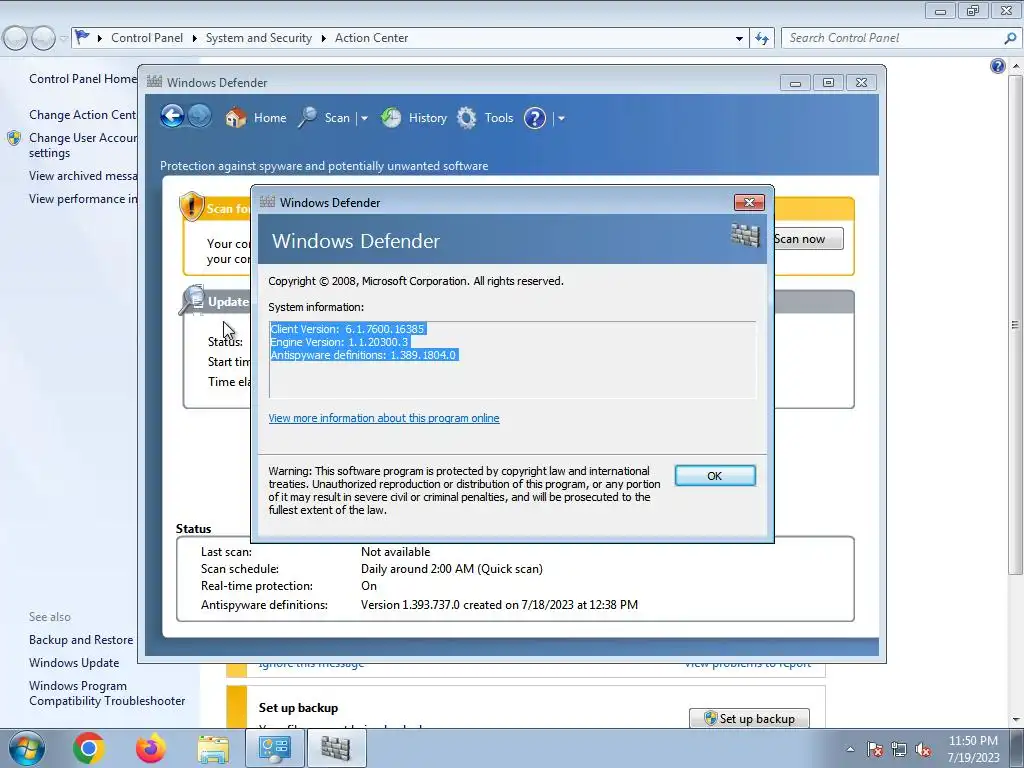The image size is (1024, 768).
Task: Click Set up backup button
Action: pyautogui.click(x=749, y=718)
